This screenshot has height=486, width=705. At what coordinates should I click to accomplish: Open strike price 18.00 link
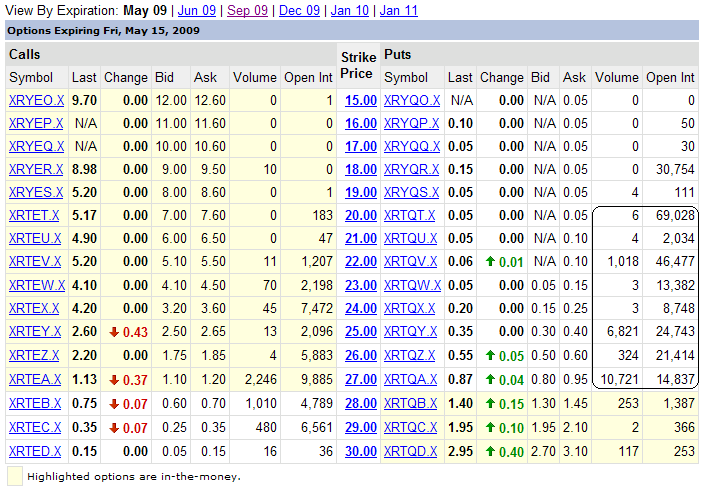tap(361, 169)
